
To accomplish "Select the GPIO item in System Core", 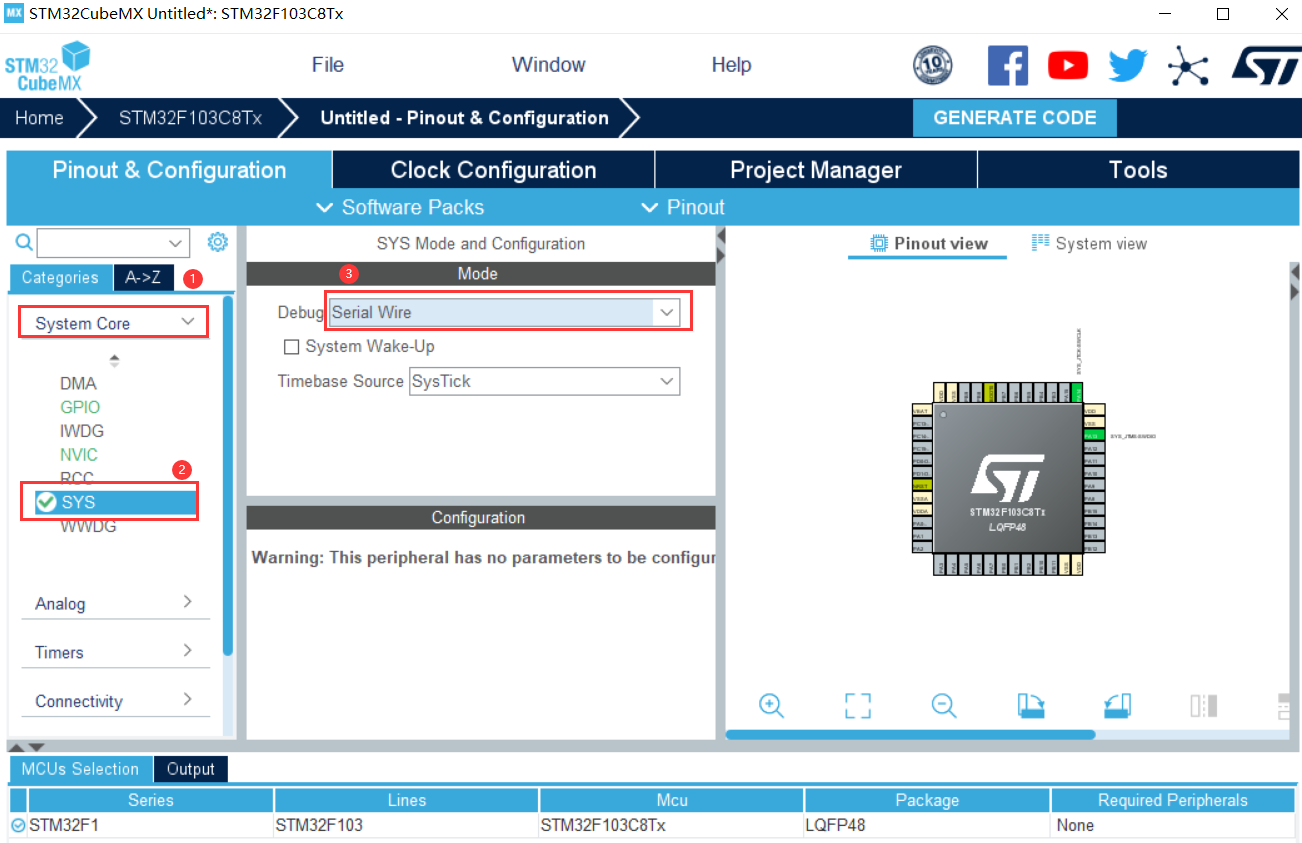I will 78,407.
